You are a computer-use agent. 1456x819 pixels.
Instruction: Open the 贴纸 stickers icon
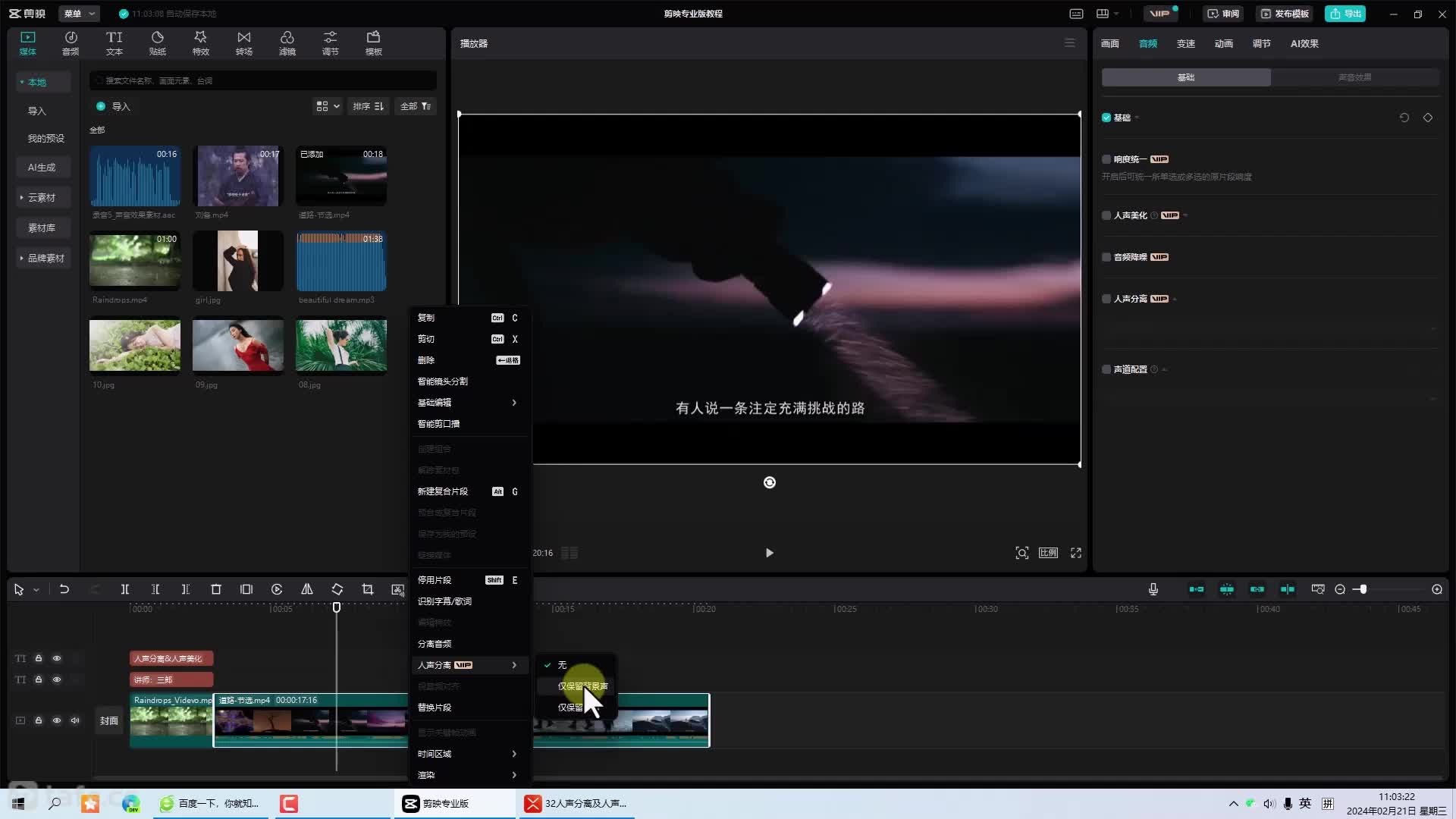157,43
